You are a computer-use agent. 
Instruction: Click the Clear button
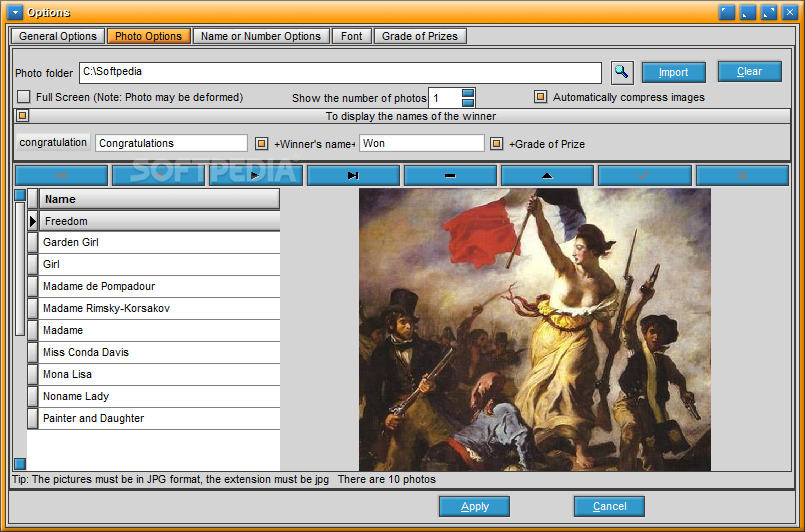point(750,71)
